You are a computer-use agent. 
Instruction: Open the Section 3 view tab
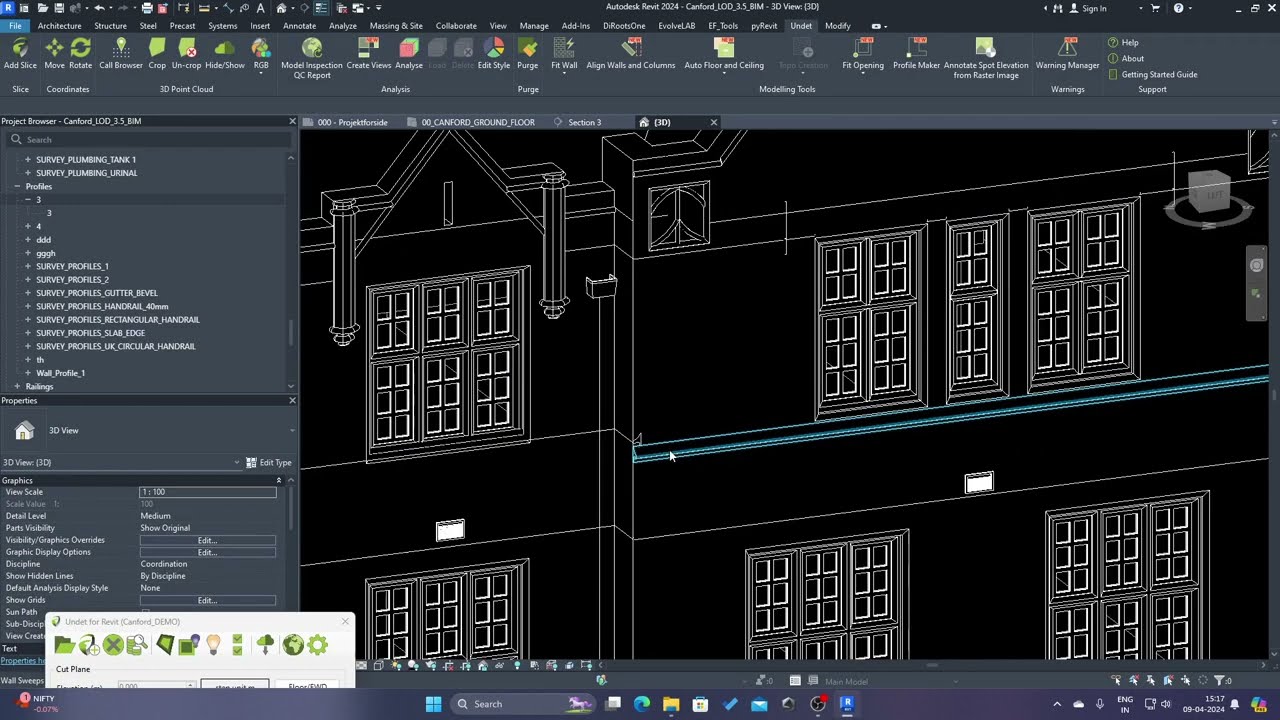tap(585, 122)
